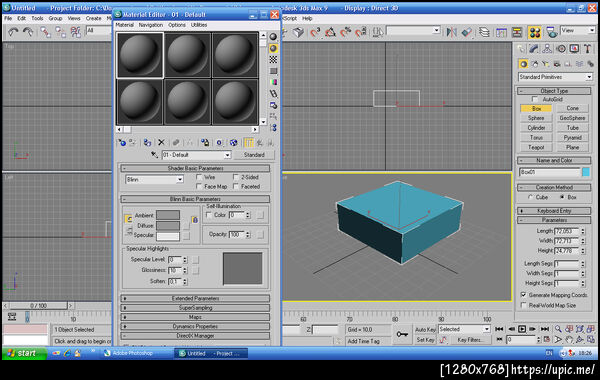
Task: Switch to the Display command panel tab
Action: click(574, 49)
